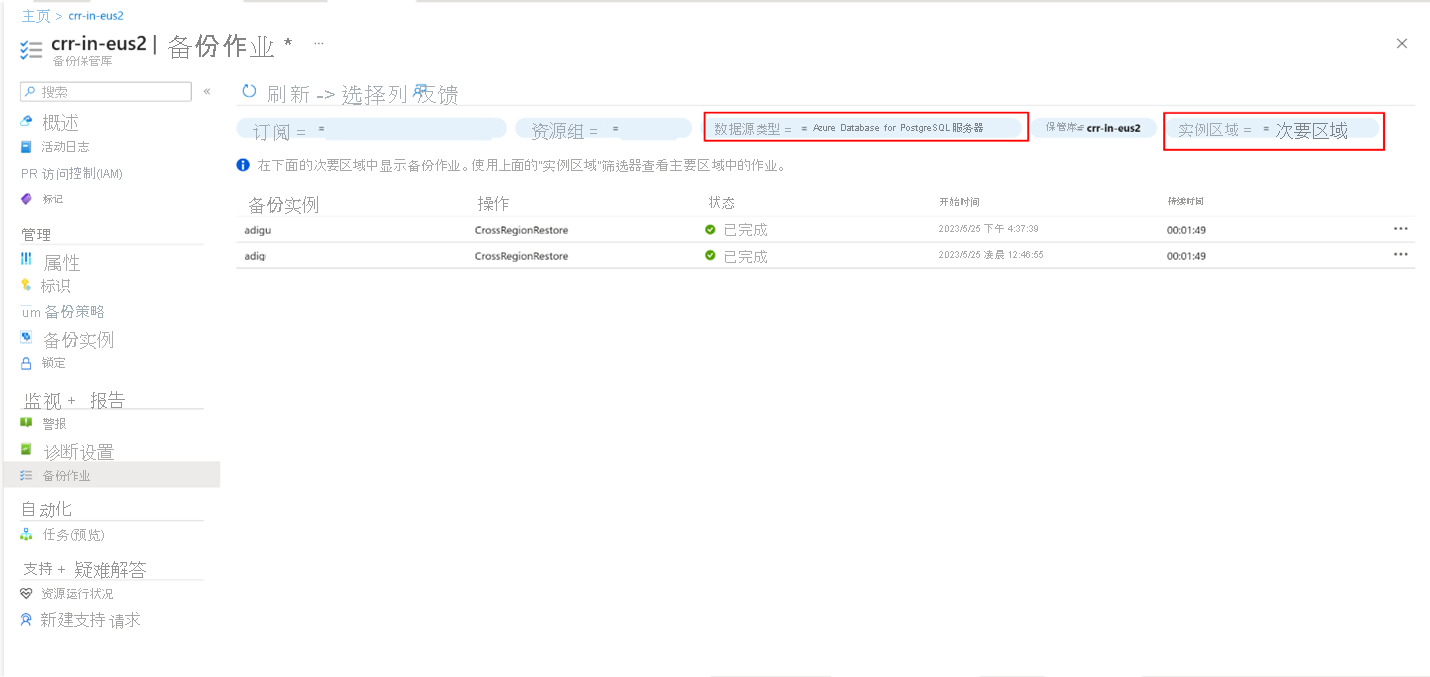
Task: Click the Resource health (资源运行状况) heart icon
Action: [x=27, y=593]
